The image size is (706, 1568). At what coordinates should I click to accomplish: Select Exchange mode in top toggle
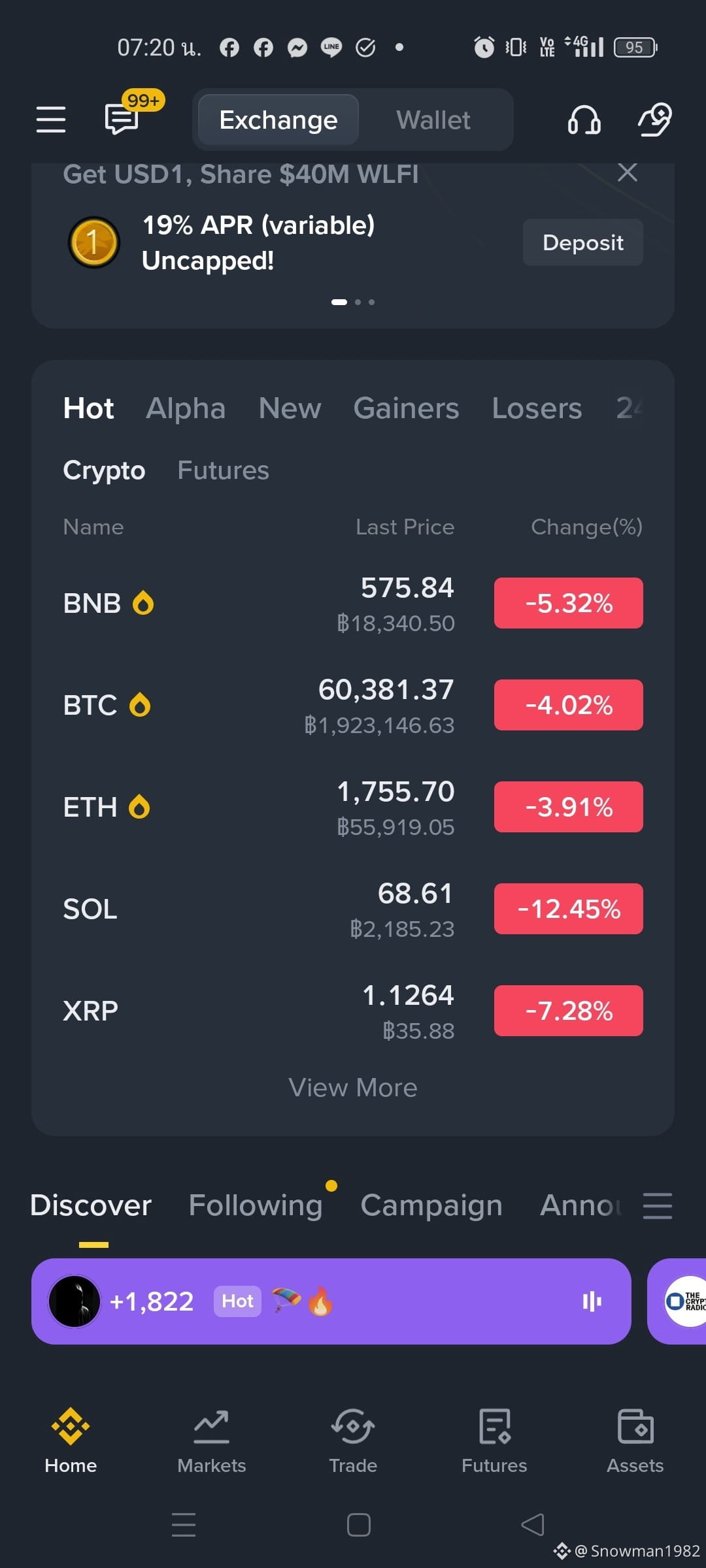tap(278, 120)
